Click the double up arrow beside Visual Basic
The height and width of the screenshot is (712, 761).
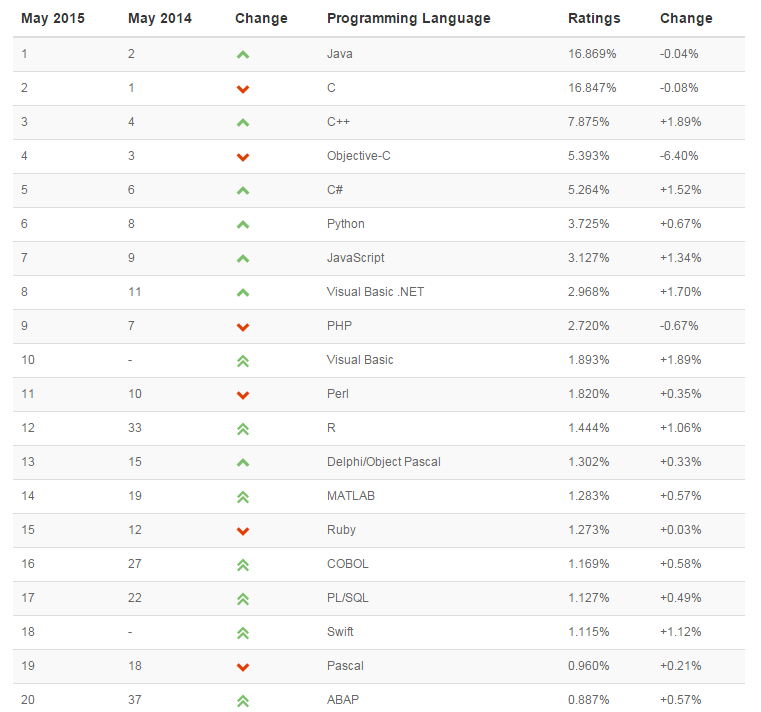[242, 360]
